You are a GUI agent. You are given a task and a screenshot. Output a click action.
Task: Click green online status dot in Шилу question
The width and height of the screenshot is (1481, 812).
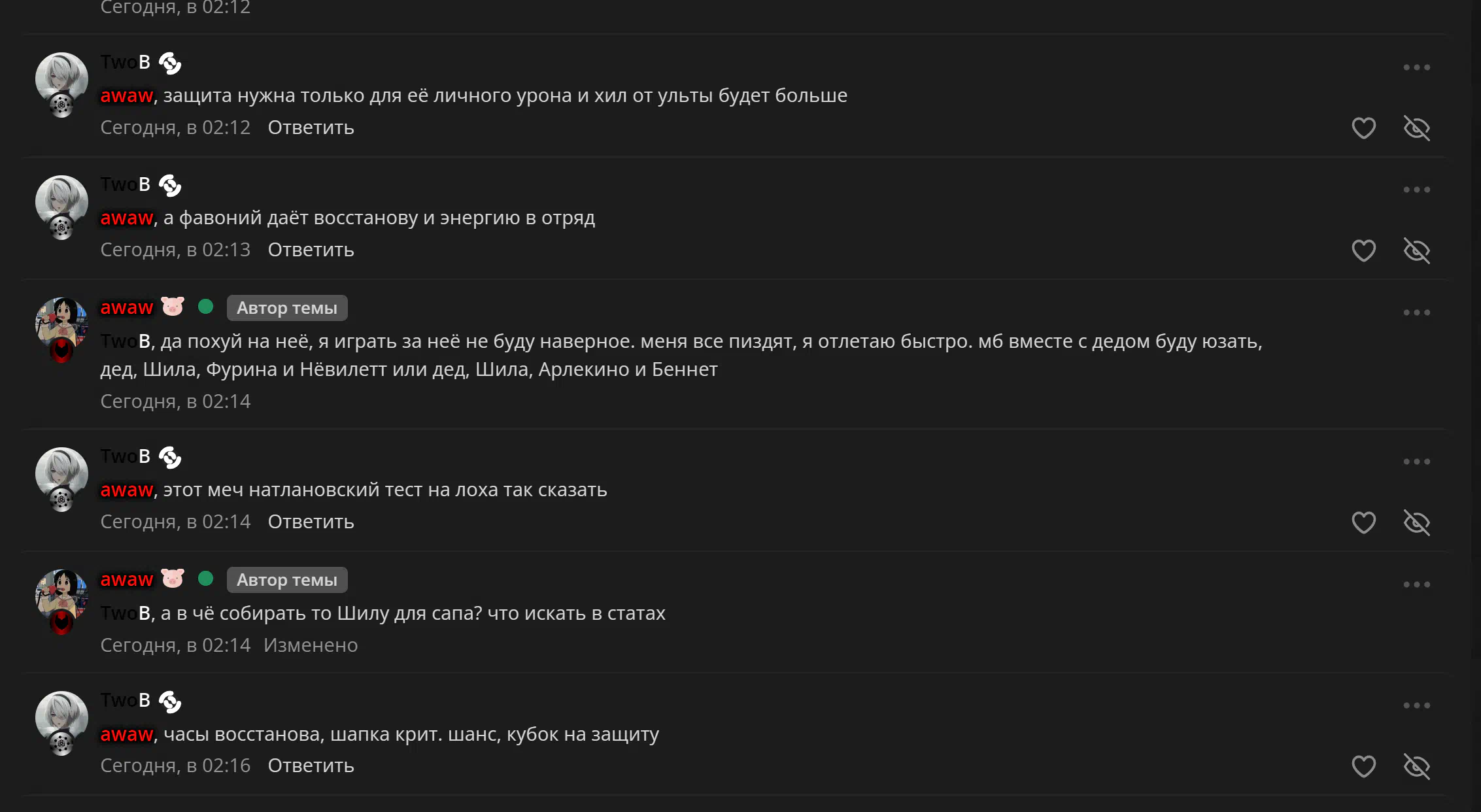[x=205, y=579]
